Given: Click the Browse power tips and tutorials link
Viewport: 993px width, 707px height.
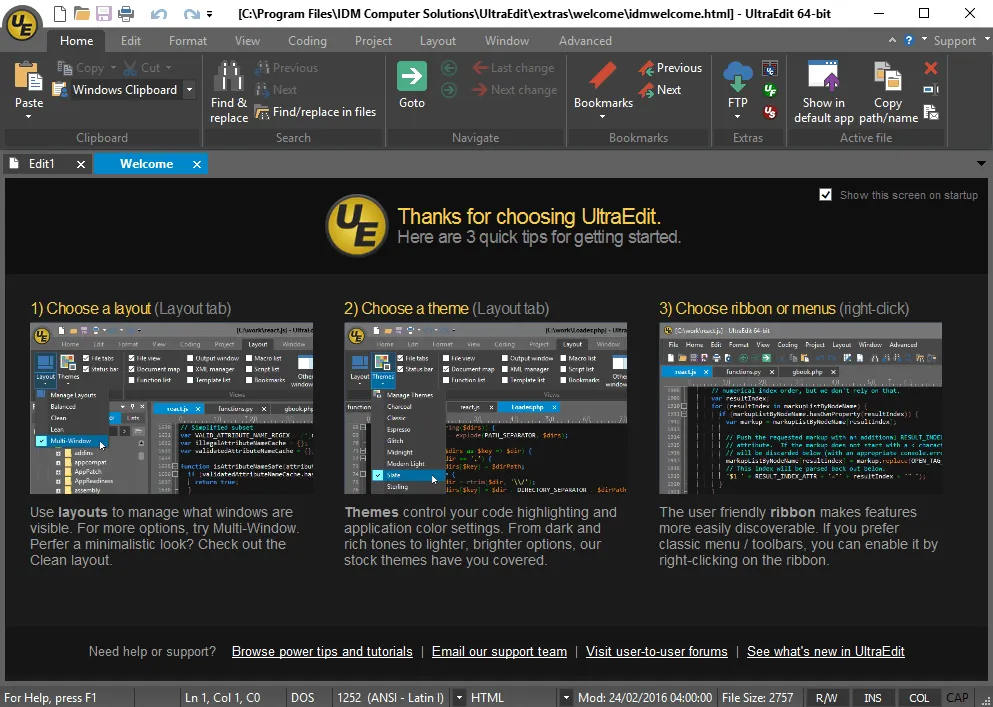Looking at the screenshot, I should [x=322, y=651].
